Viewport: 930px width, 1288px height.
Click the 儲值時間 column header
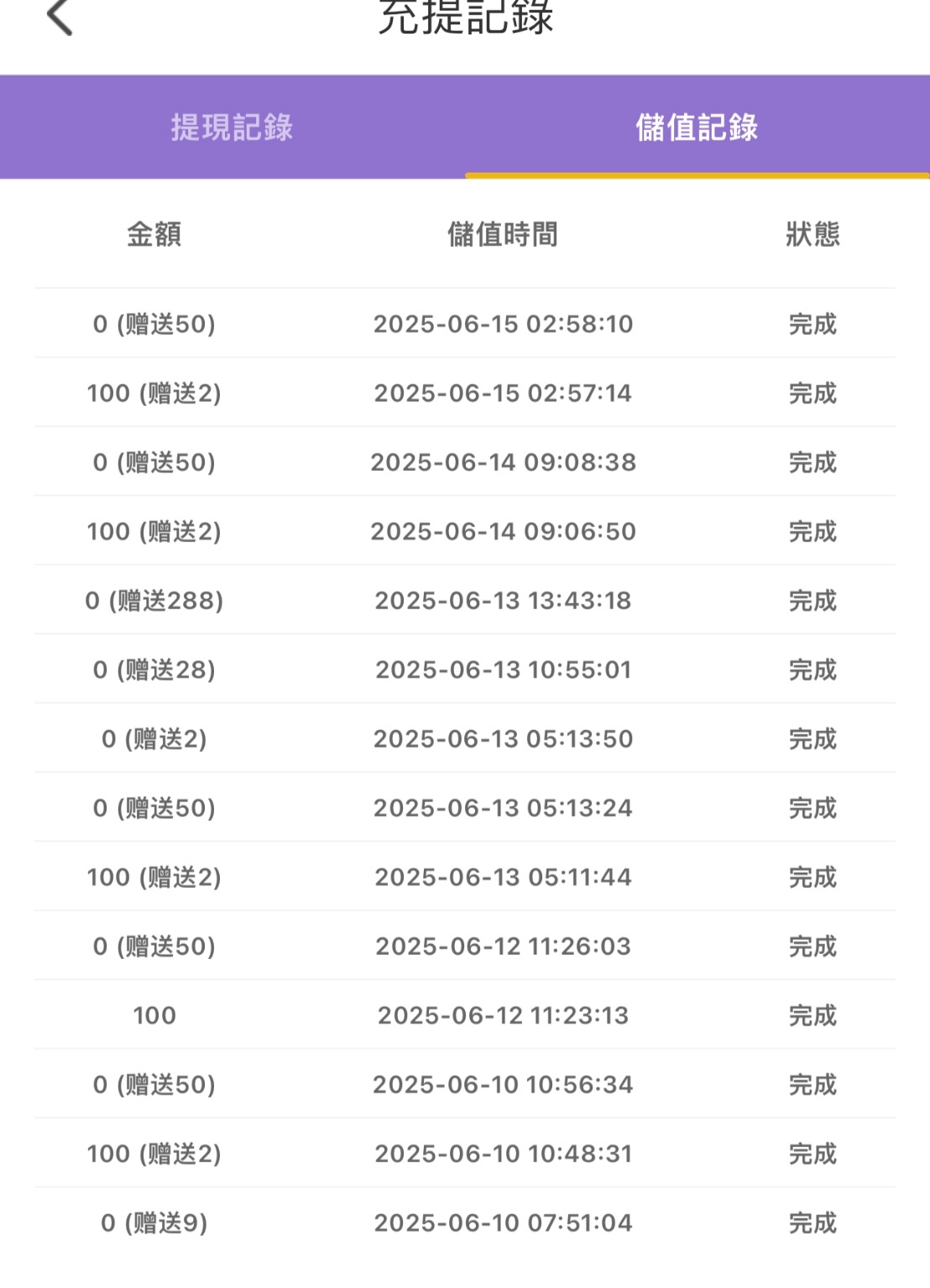[x=503, y=234]
